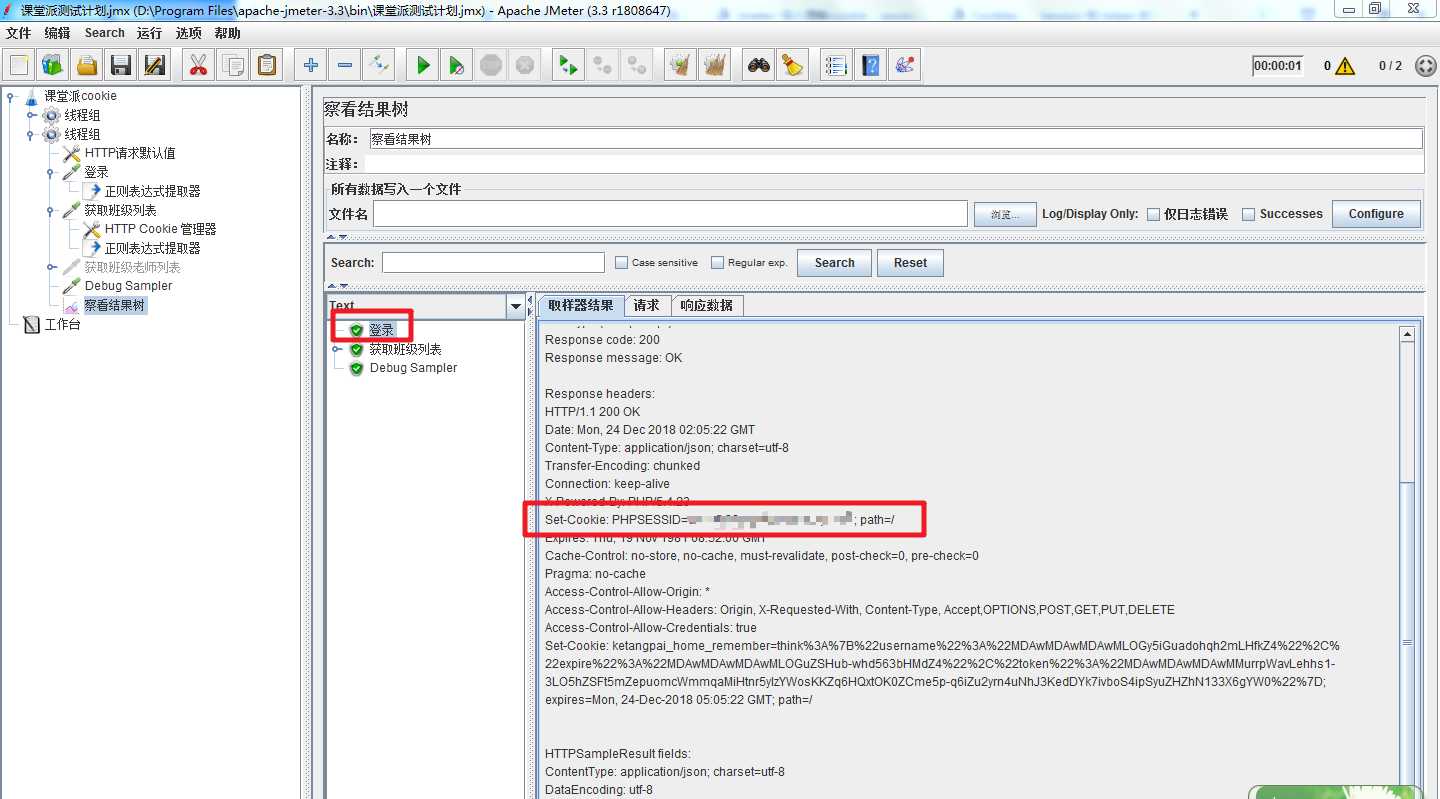Save test plan as

(x=155, y=65)
